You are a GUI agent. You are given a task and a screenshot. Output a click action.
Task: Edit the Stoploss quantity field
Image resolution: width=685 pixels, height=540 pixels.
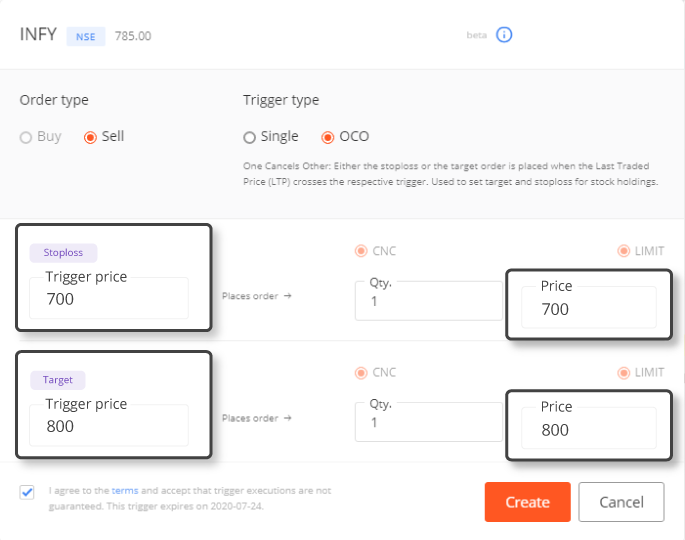[x=428, y=301]
